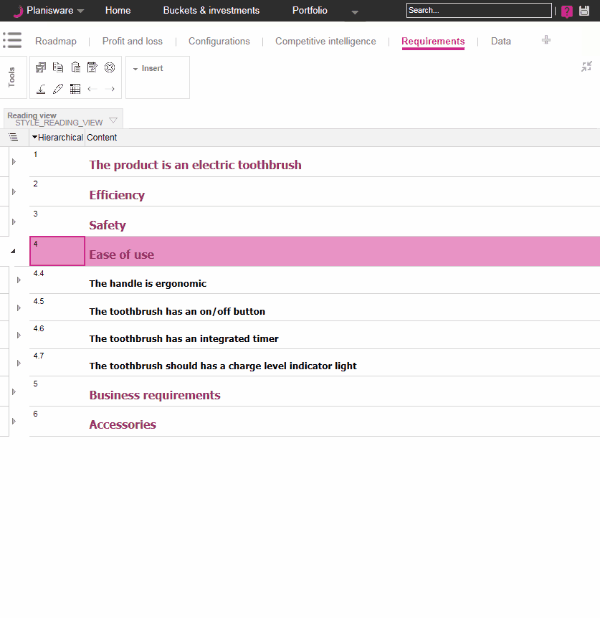
Task: Collapse the Tools panel label
Action: [x=11, y=77]
